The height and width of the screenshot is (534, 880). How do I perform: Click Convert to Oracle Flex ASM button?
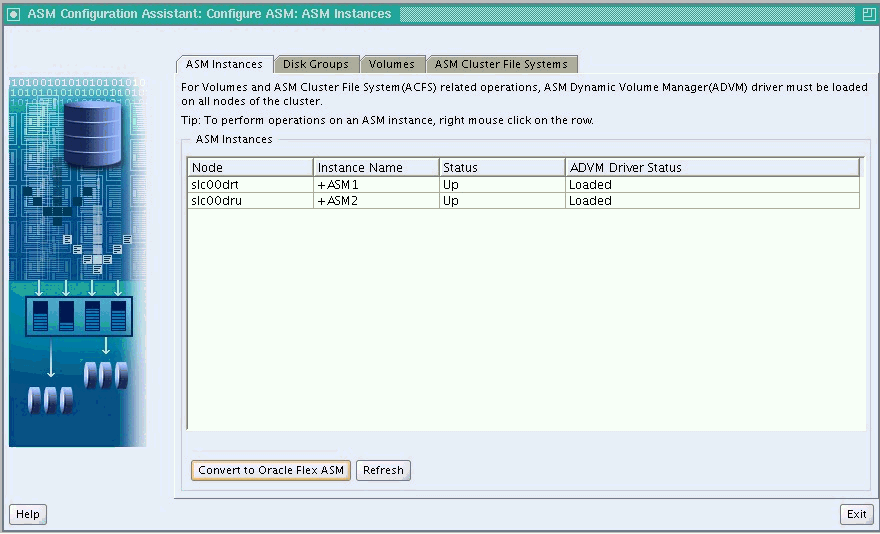271,470
